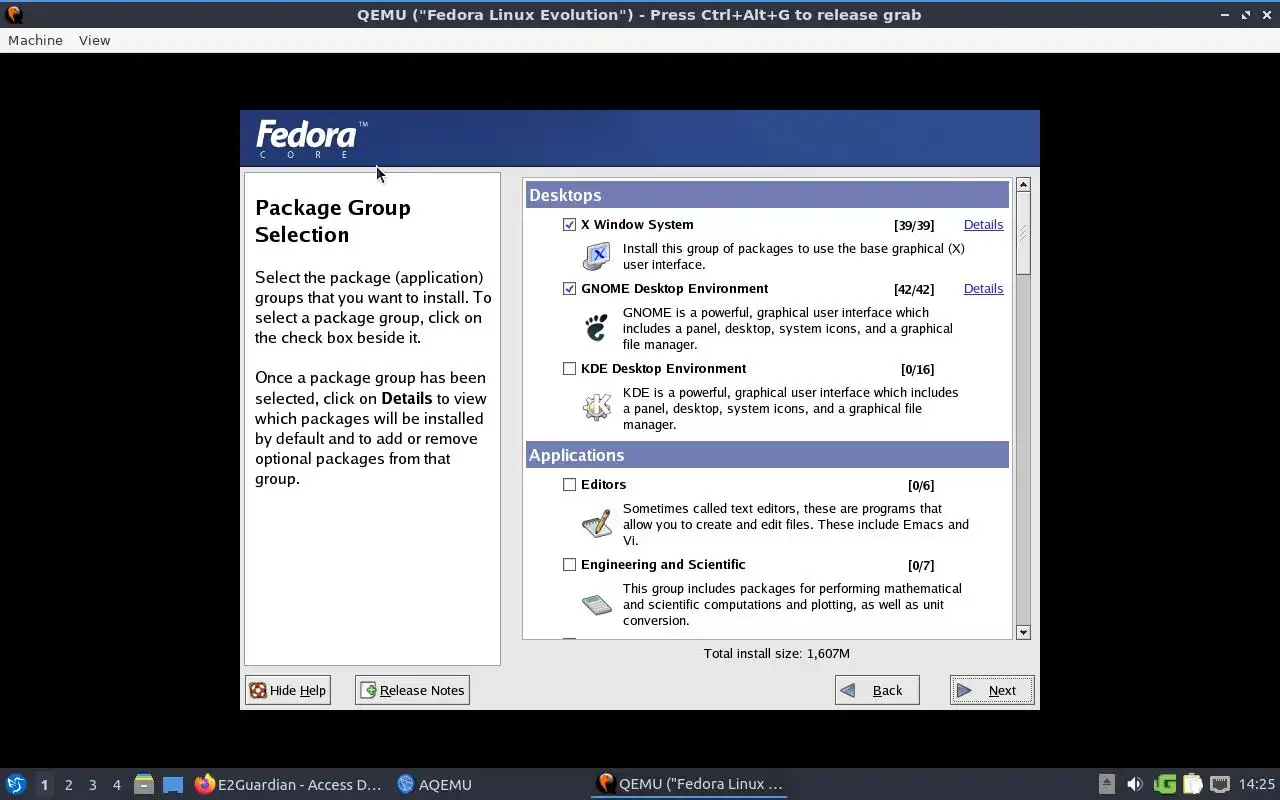
Task: Switch to workspace 1
Action: (x=44, y=785)
